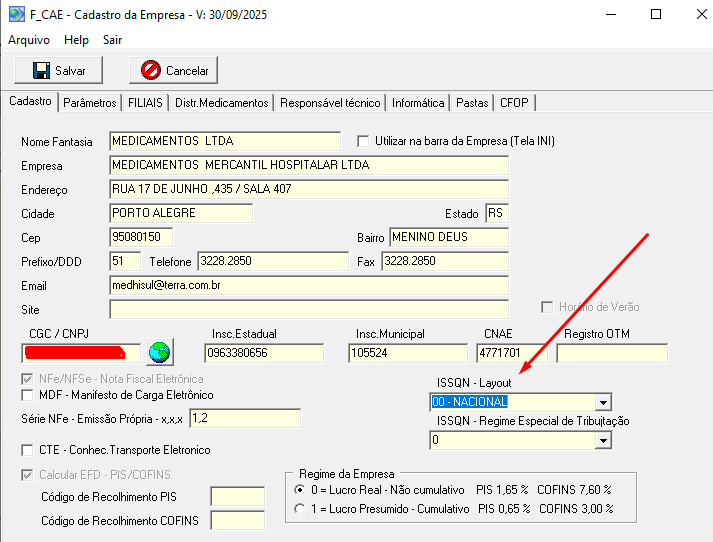Screen dimensions: 713x542
Task: Select Lucro Real - Não cumulativo option
Action: [300, 490]
